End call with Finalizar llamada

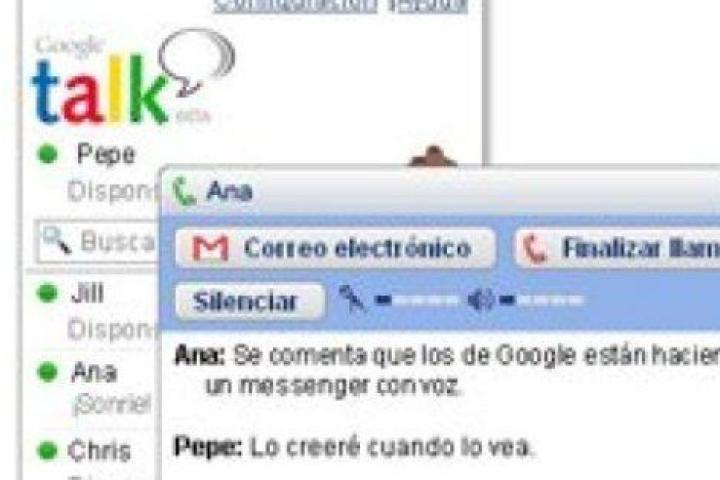click(x=618, y=248)
